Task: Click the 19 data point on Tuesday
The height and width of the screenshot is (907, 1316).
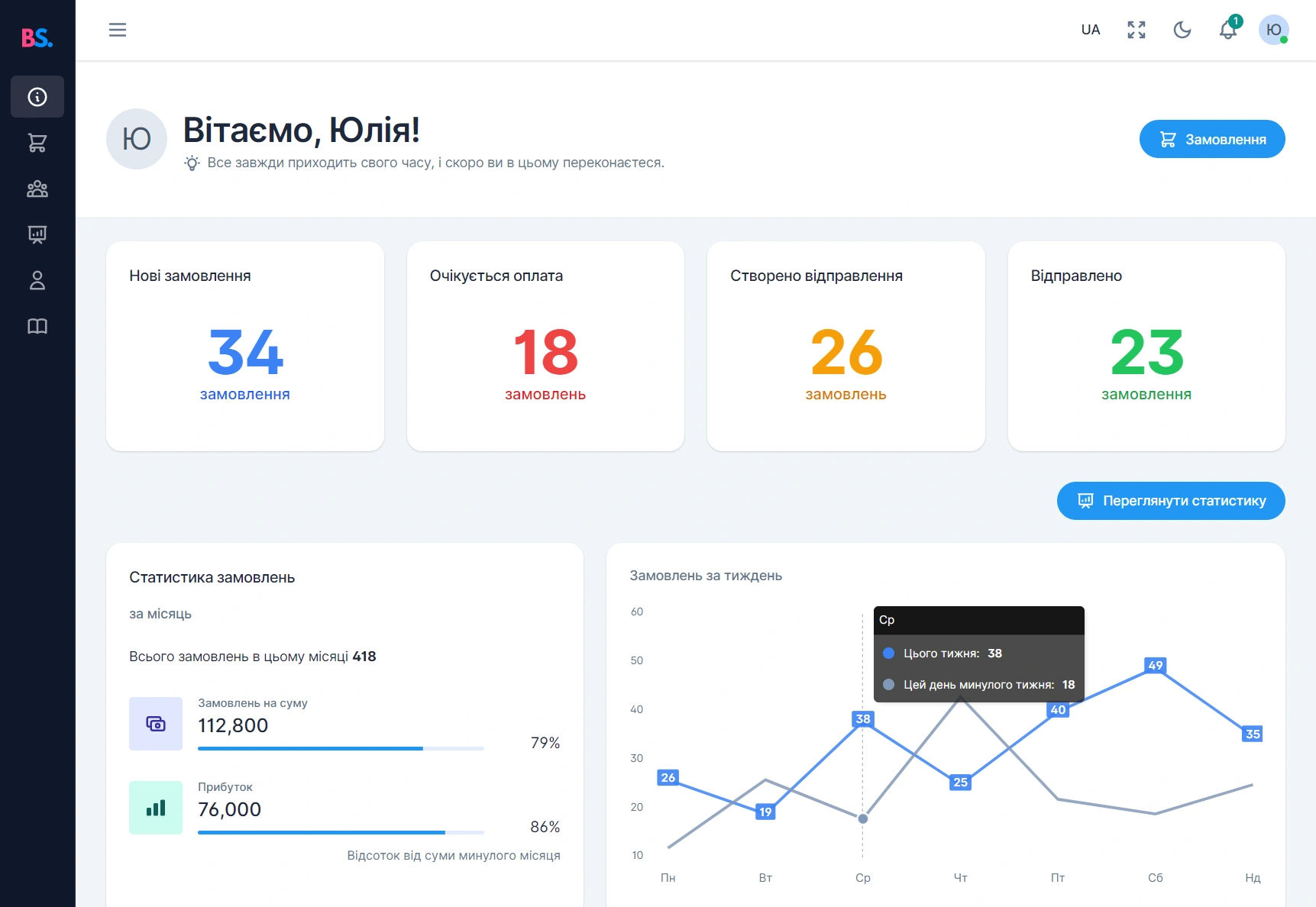Action: point(765,812)
